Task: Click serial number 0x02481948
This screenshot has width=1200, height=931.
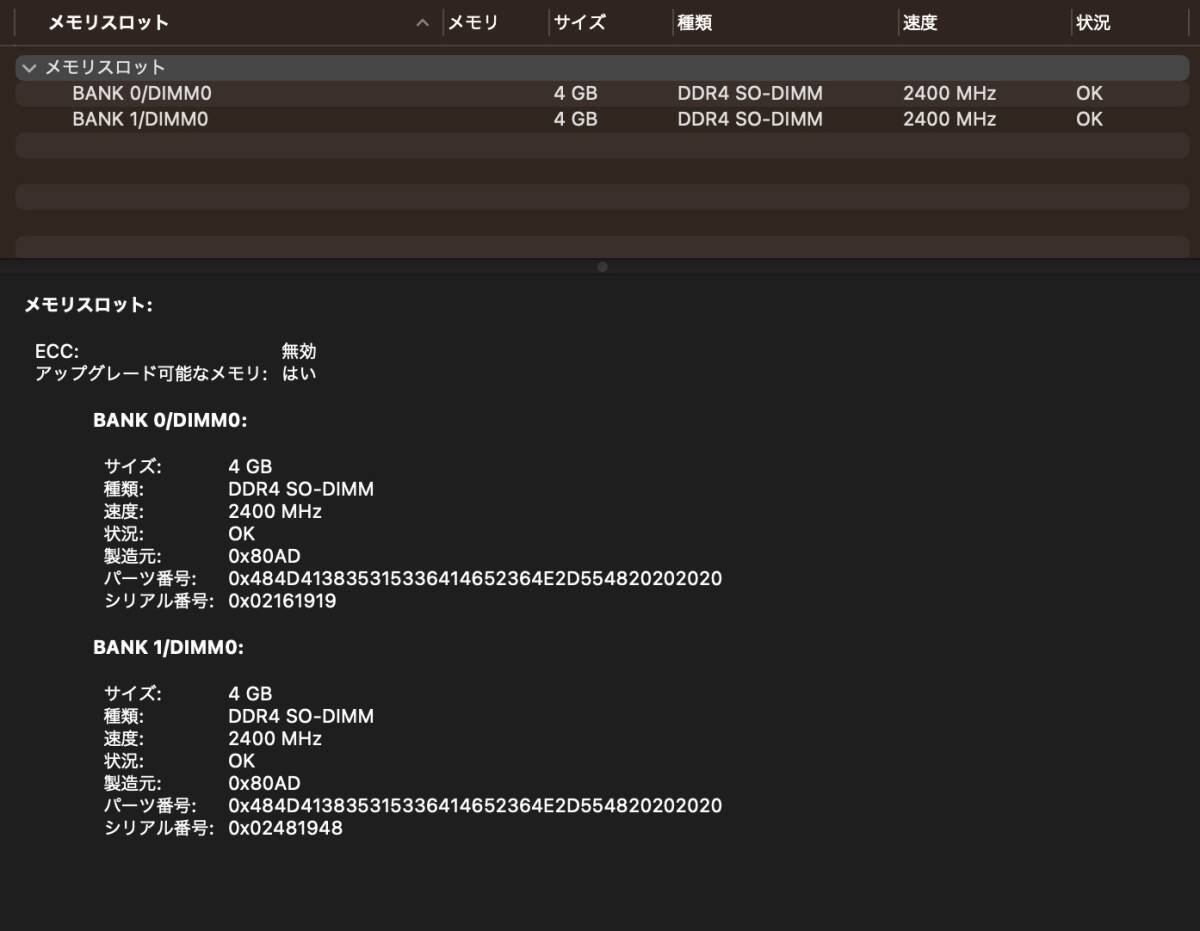Action: [x=285, y=829]
